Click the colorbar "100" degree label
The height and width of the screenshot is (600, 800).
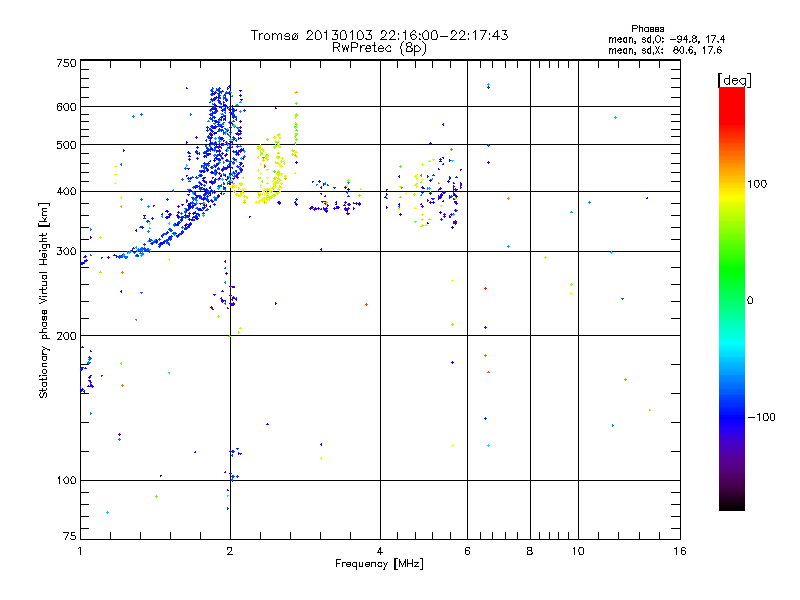coord(757,184)
